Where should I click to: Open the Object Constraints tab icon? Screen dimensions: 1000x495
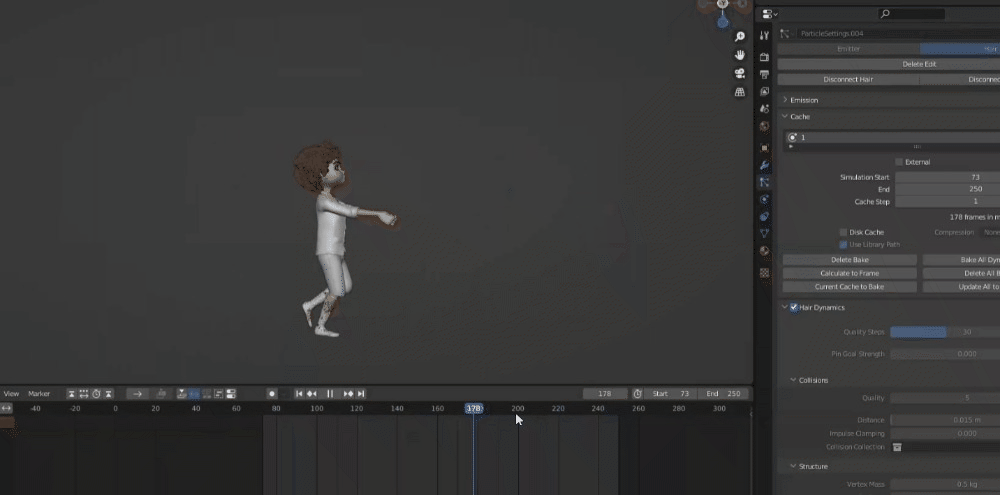tap(764, 217)
